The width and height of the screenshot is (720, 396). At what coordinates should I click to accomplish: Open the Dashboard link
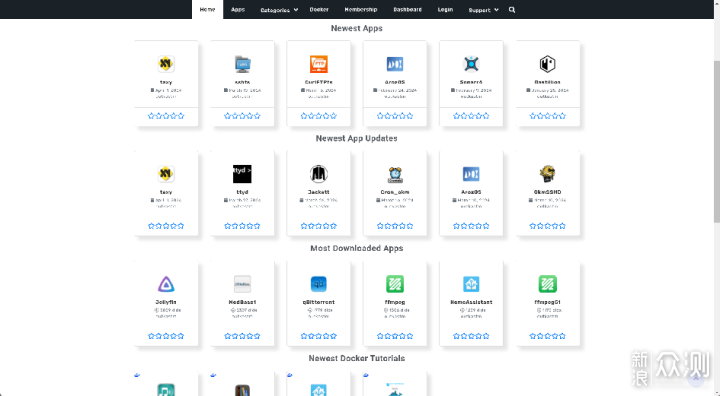(x=407, y=9)
